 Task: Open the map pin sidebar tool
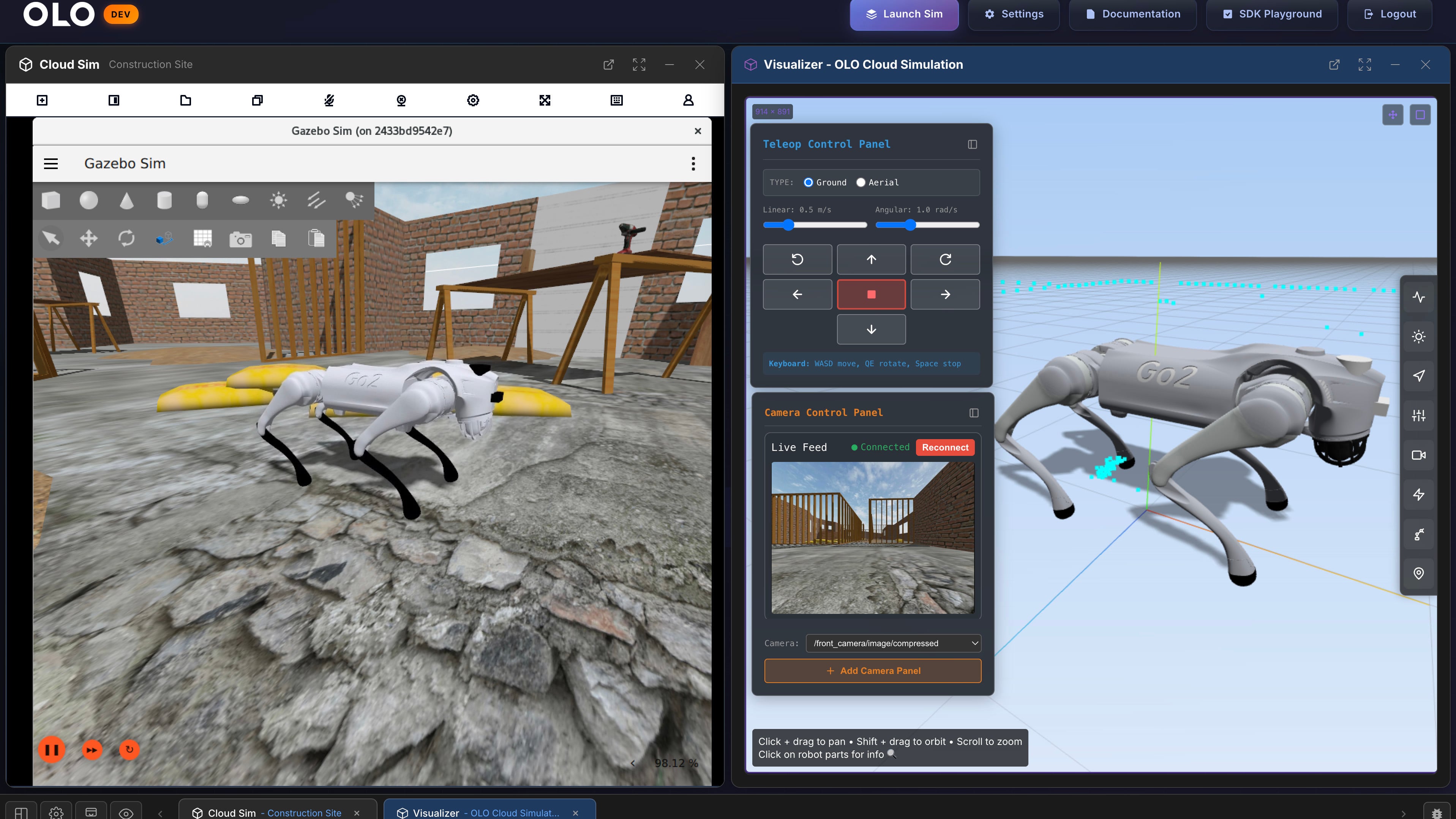(1419, 574)
